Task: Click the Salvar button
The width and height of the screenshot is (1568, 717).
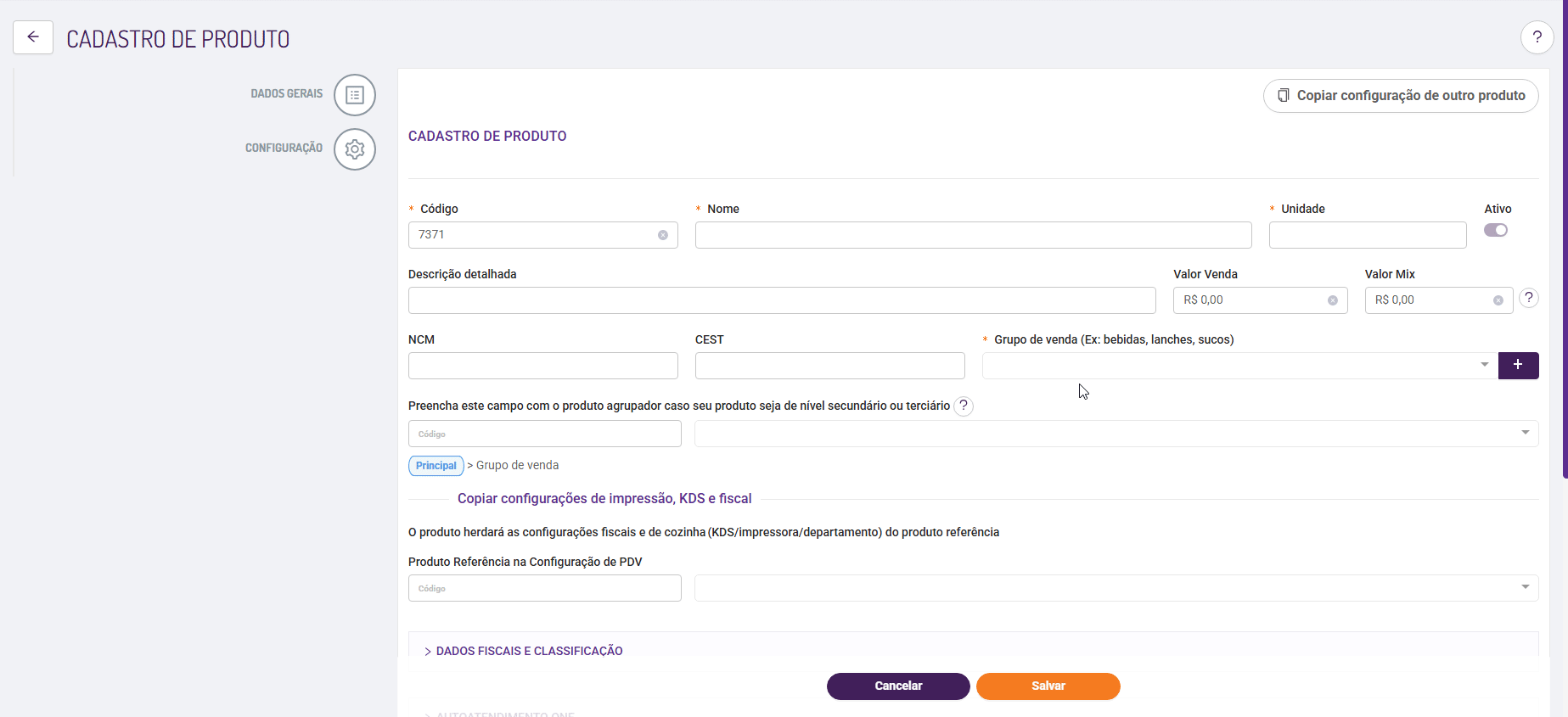Action: pyautogui.click(x=1048, y=686)
